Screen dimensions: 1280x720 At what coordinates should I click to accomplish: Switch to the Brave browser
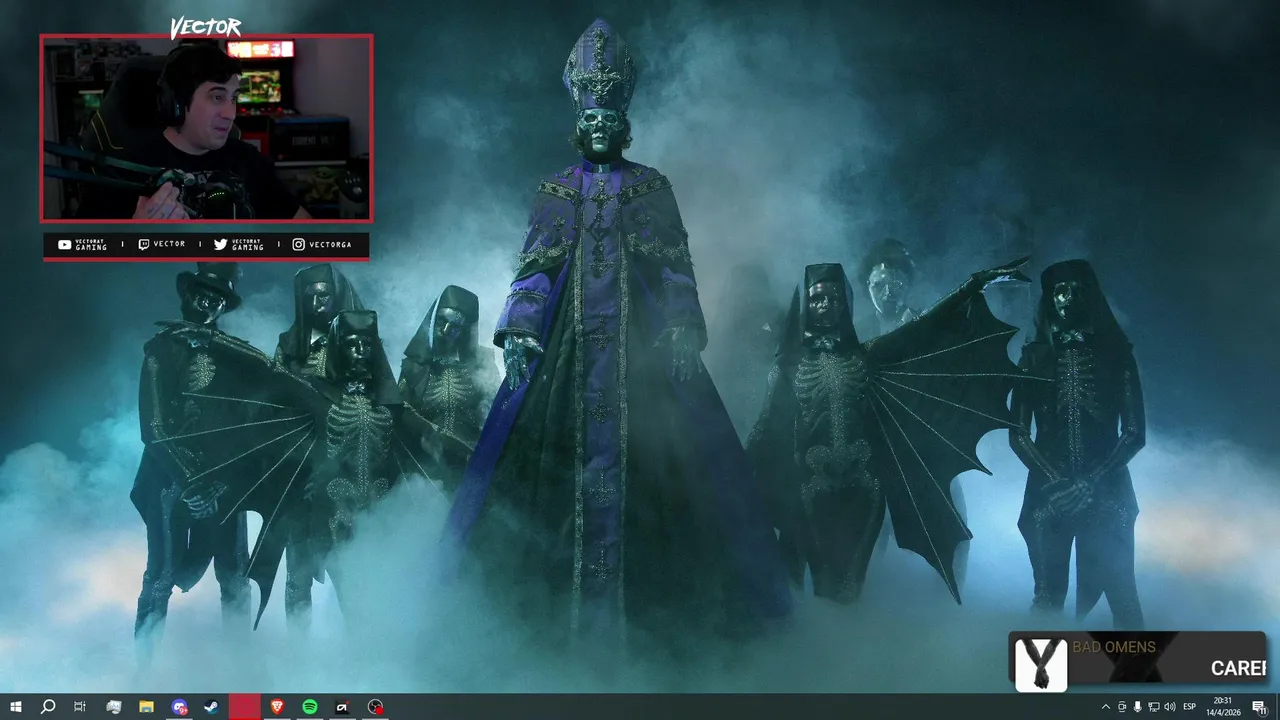pyautogui.click(x=277, y=707)
